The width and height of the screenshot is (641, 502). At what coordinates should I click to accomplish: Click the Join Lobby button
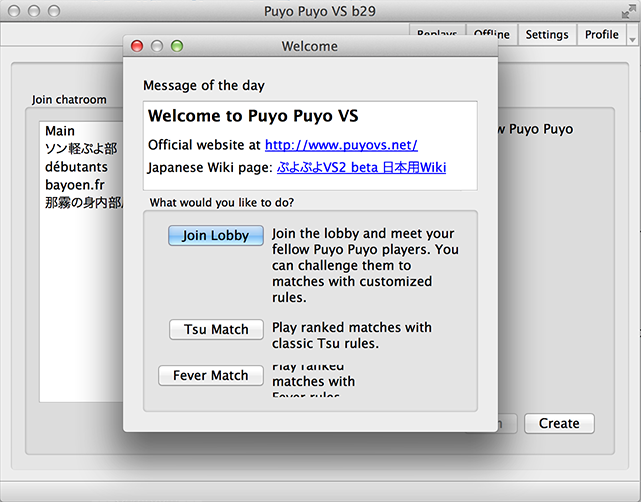pos(216,236)
